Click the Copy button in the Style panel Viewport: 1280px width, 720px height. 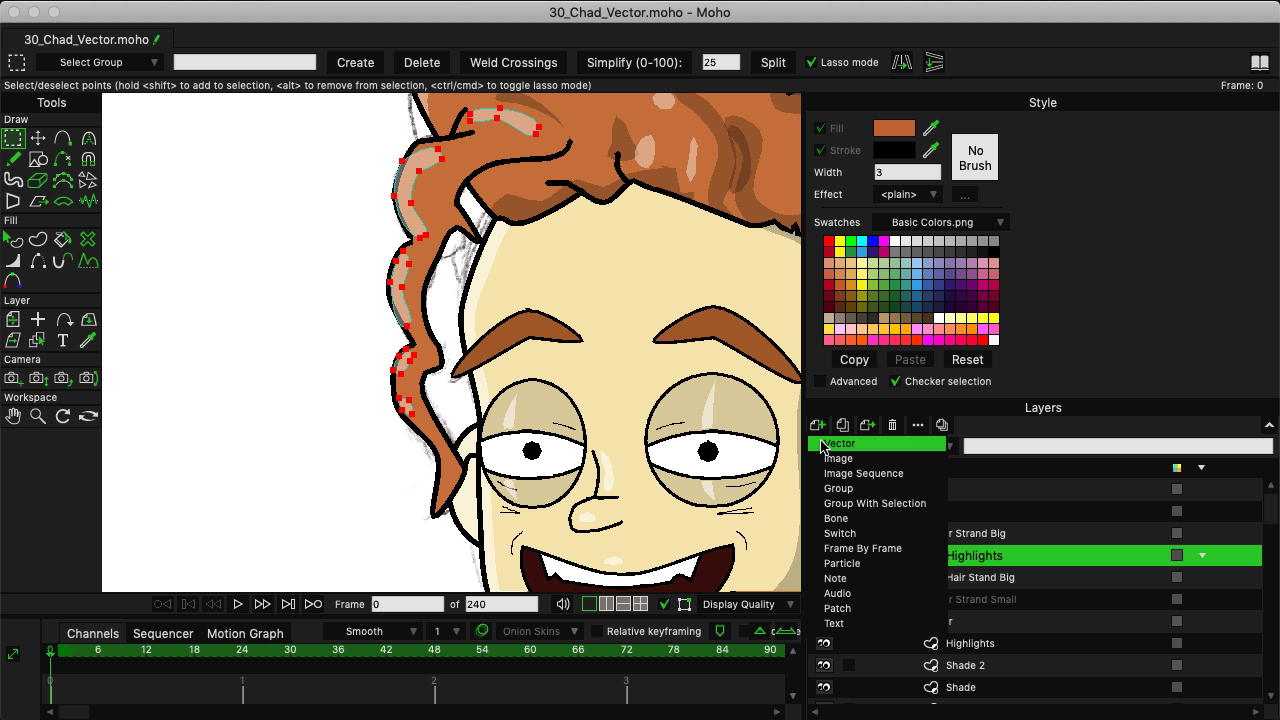point(853,359)
